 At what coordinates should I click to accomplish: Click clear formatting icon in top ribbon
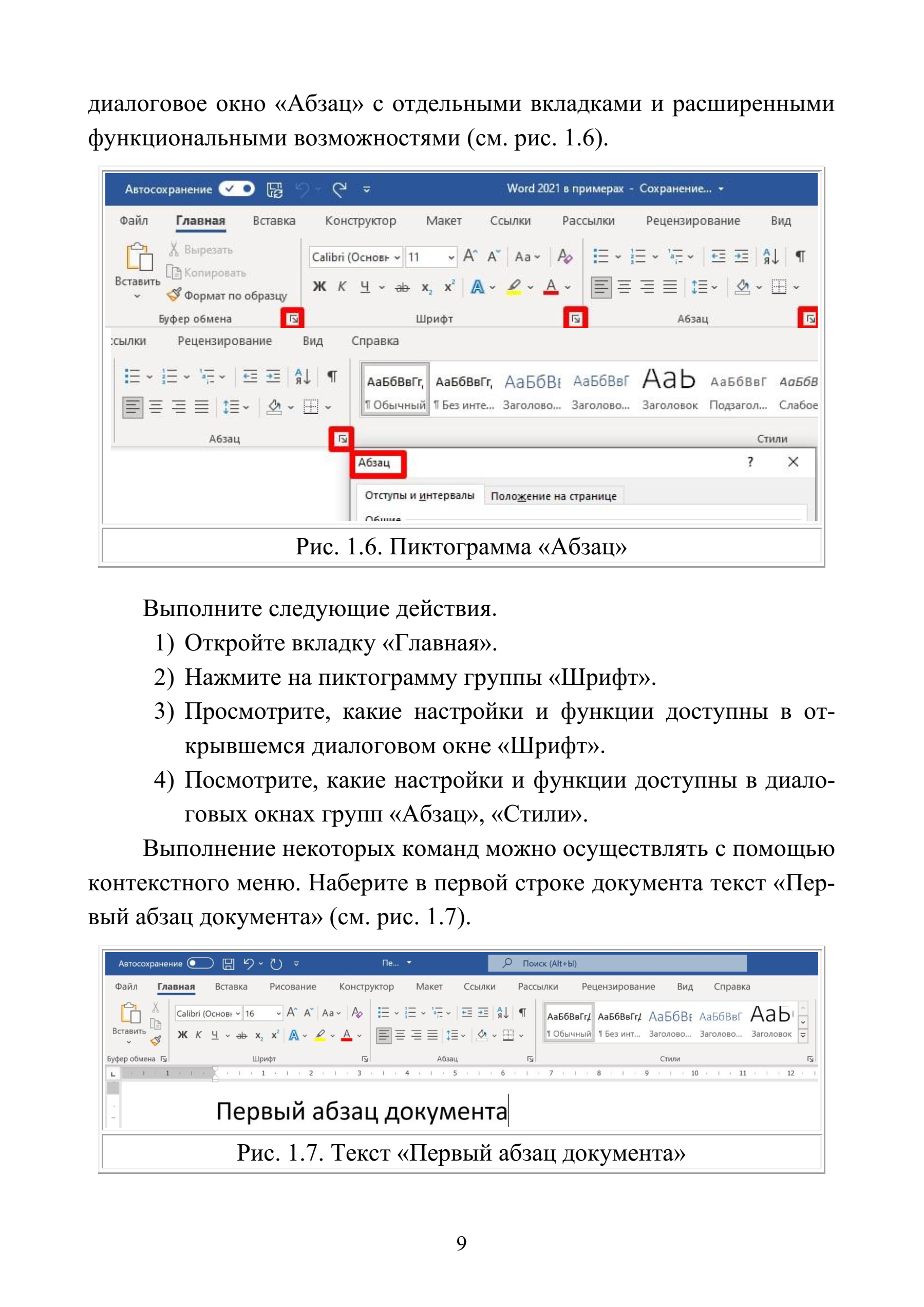564,256
